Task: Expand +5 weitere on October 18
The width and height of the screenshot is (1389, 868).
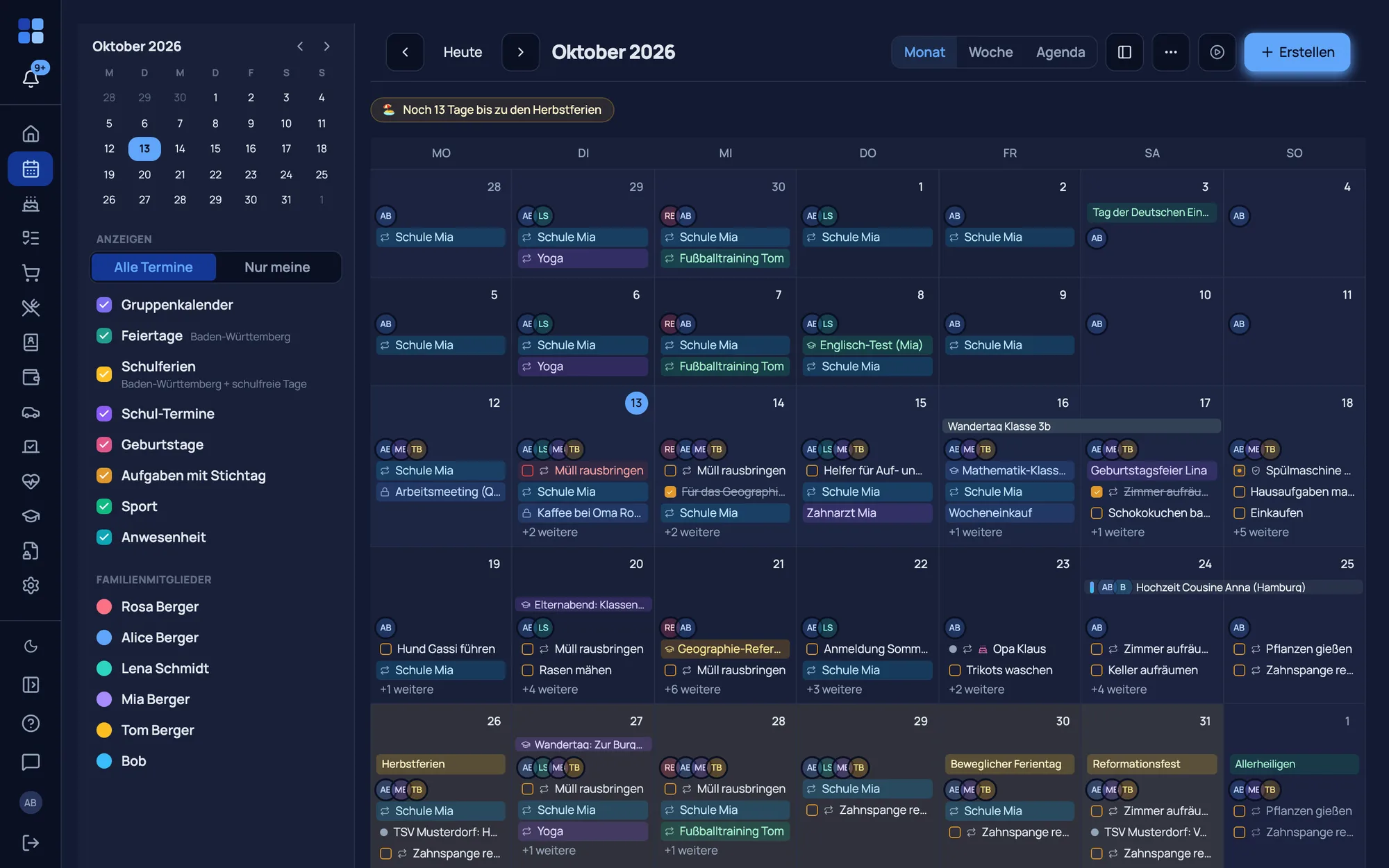Action: point(1261,533)
